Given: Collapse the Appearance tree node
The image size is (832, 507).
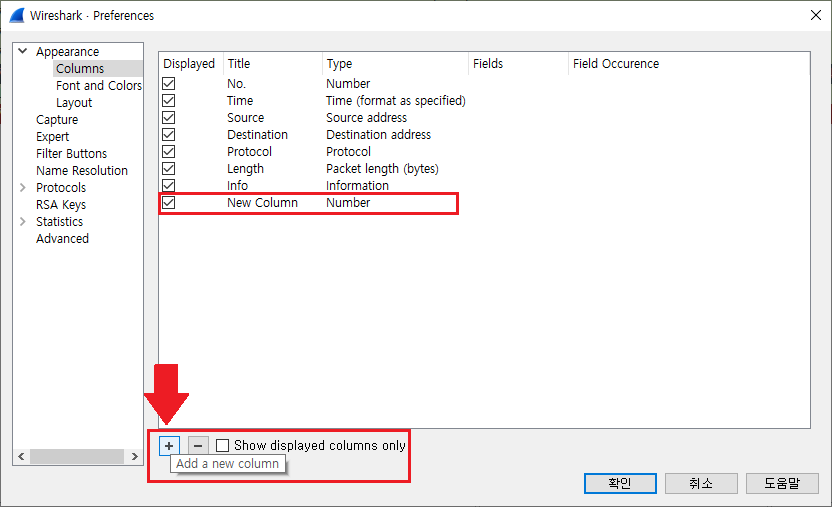Looking at the screenshot, I should (23, 51).
